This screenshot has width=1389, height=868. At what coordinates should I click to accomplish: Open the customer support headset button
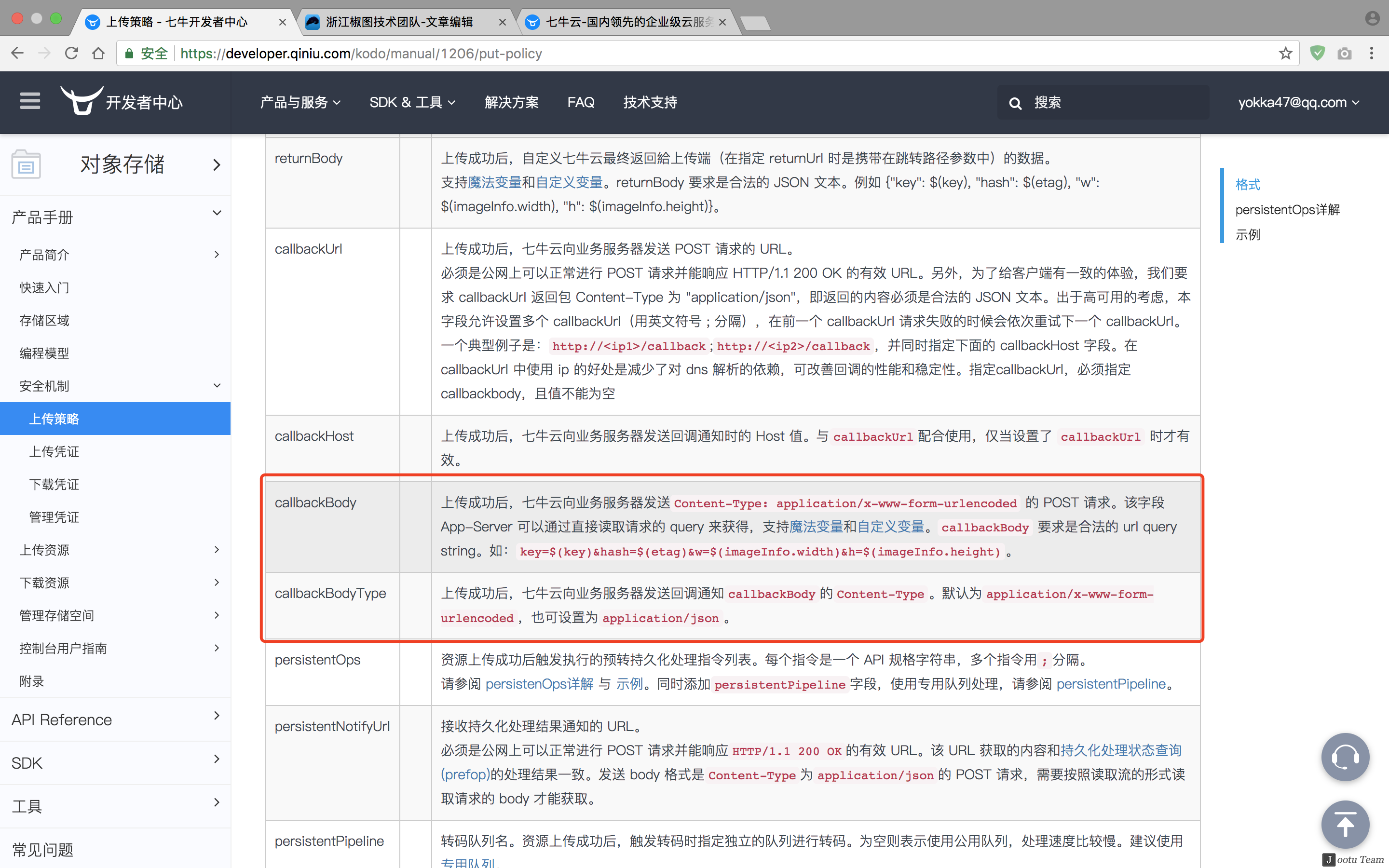point(1345,757)
